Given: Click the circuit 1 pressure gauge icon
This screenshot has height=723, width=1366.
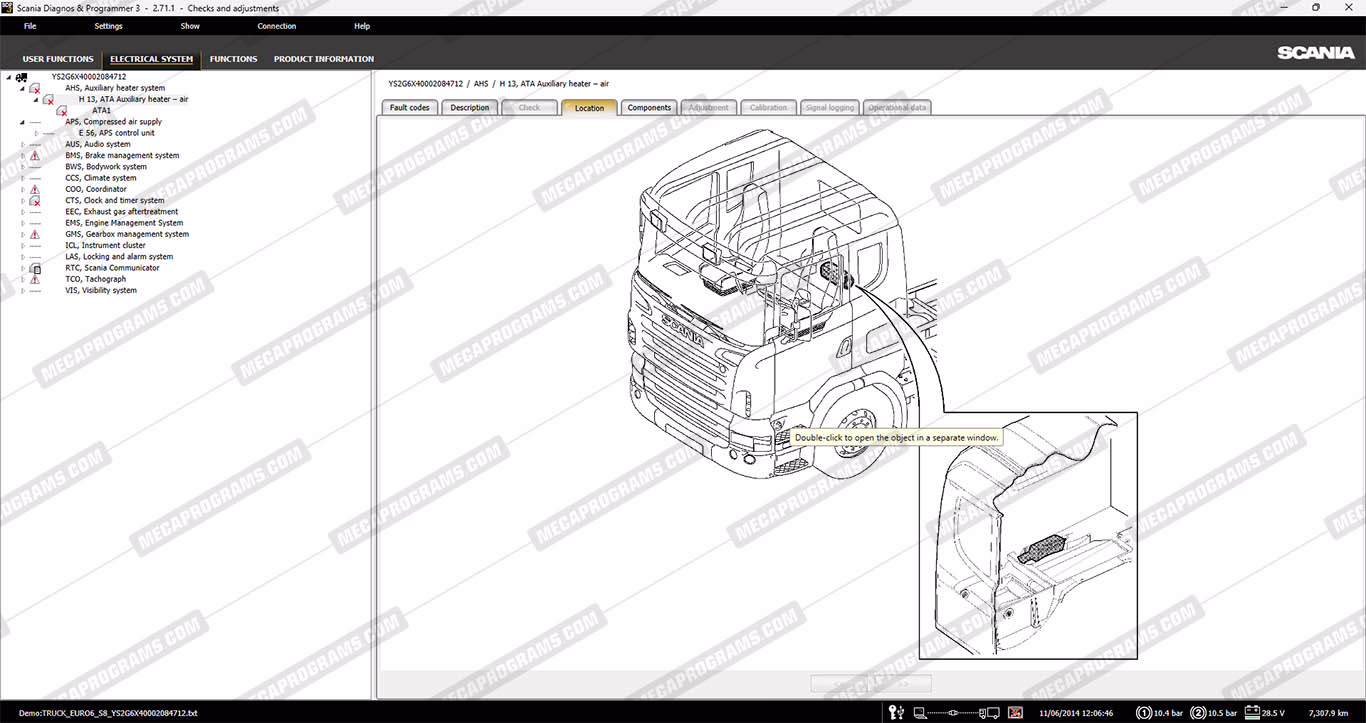Looking at the screenshot, I should [1144, 713].
